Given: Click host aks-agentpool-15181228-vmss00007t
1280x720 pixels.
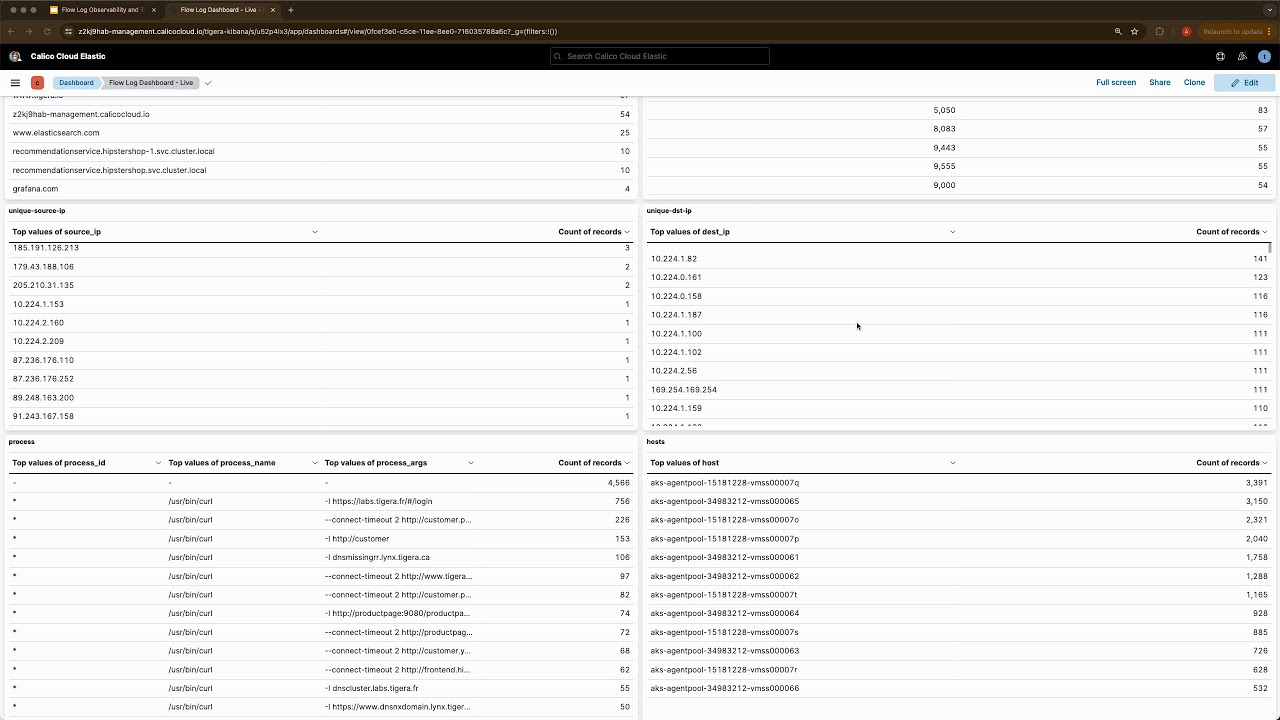Looking at the screenshot, I should coord(723,595).
